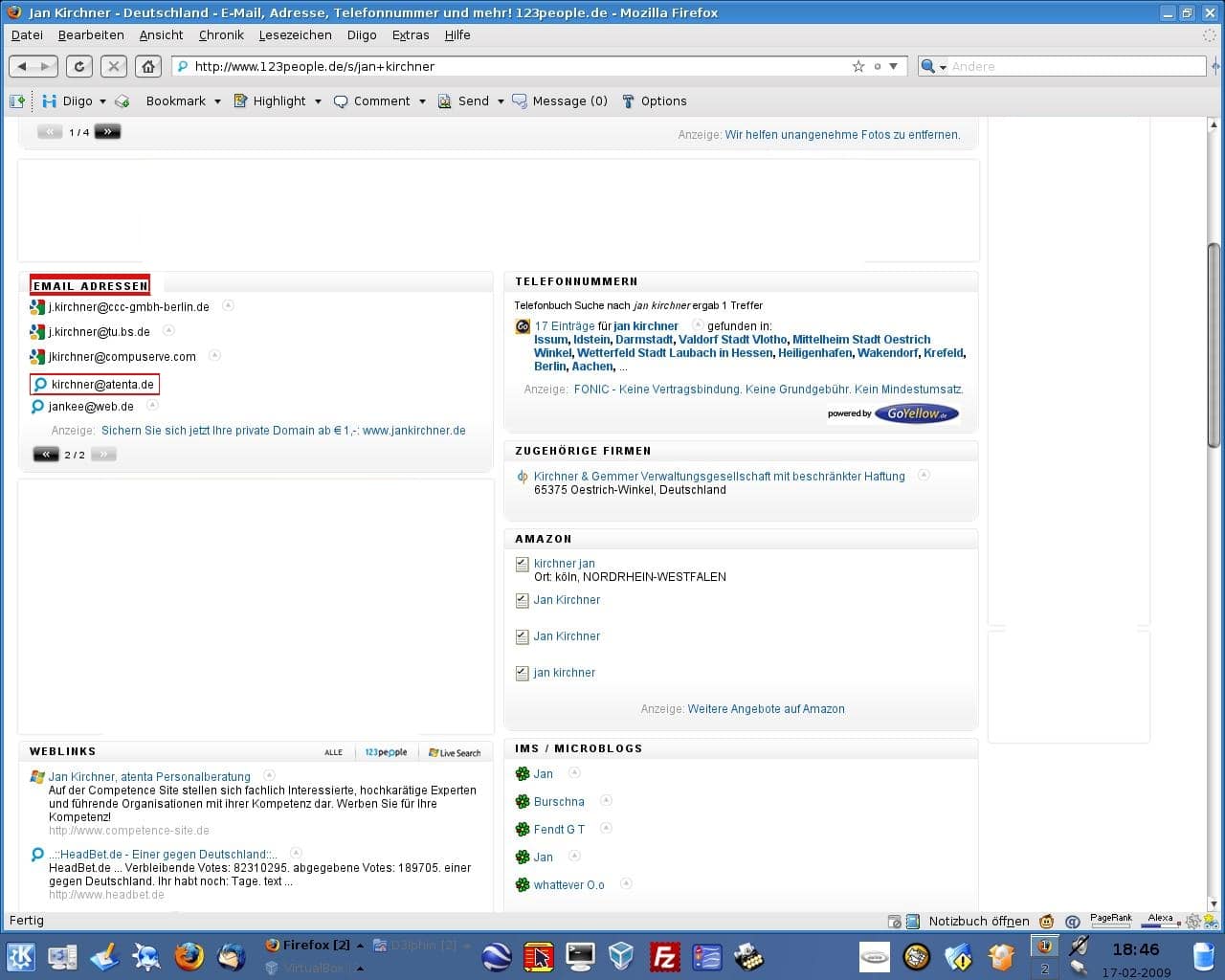Open the kirchner@atenta.de email link
The width and height of the screenshot is (1225, 980).
102,385
